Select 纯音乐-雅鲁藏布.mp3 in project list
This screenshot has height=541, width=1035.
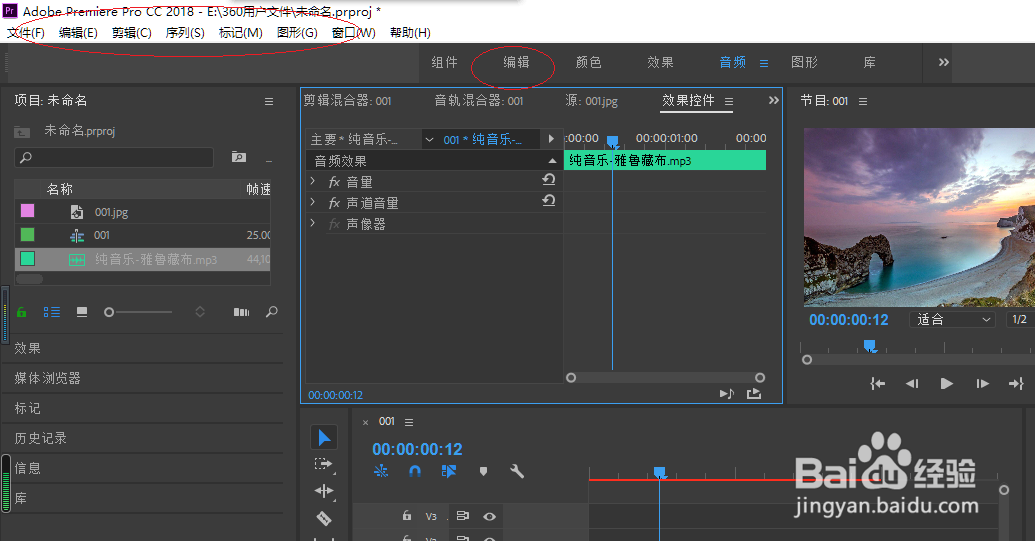tap(143, 259)
